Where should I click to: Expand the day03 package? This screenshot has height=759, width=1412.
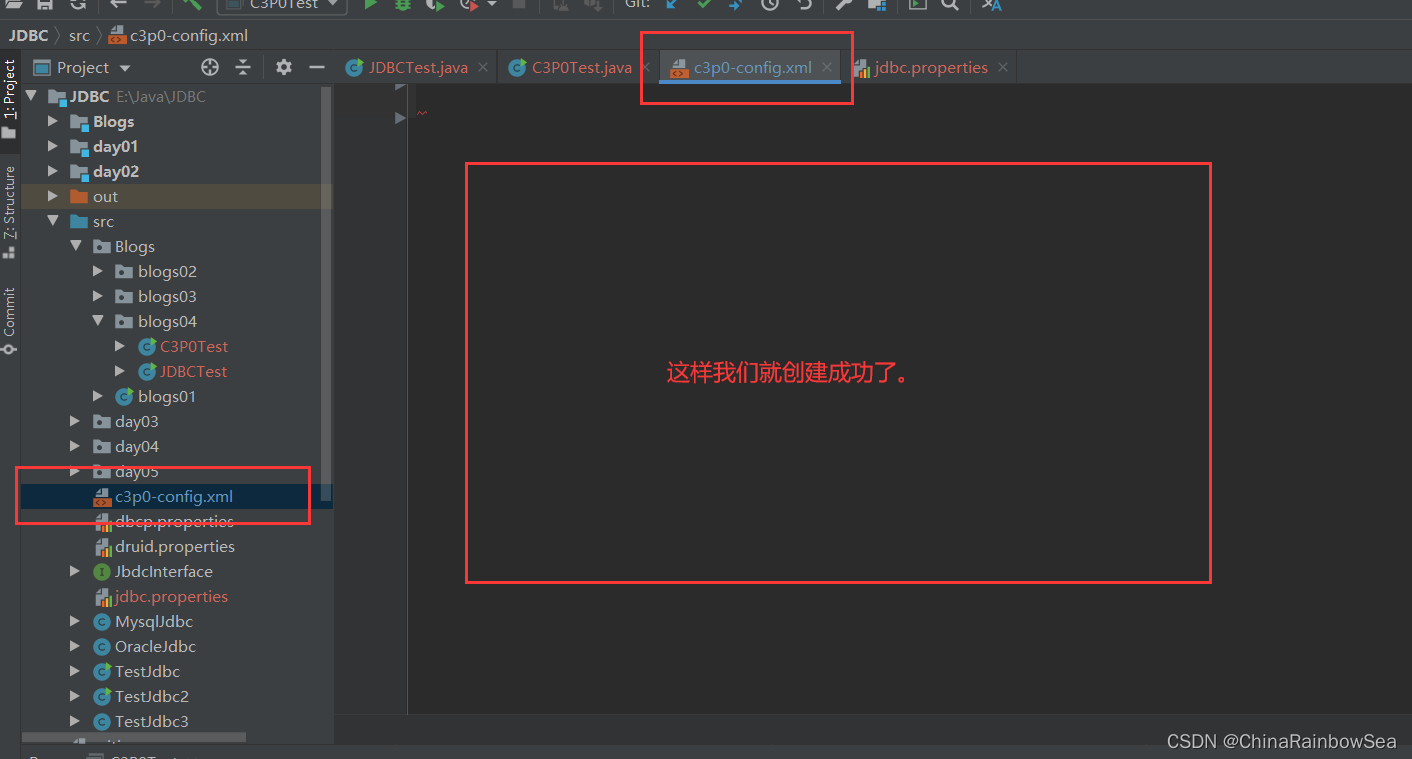[75, 421]
